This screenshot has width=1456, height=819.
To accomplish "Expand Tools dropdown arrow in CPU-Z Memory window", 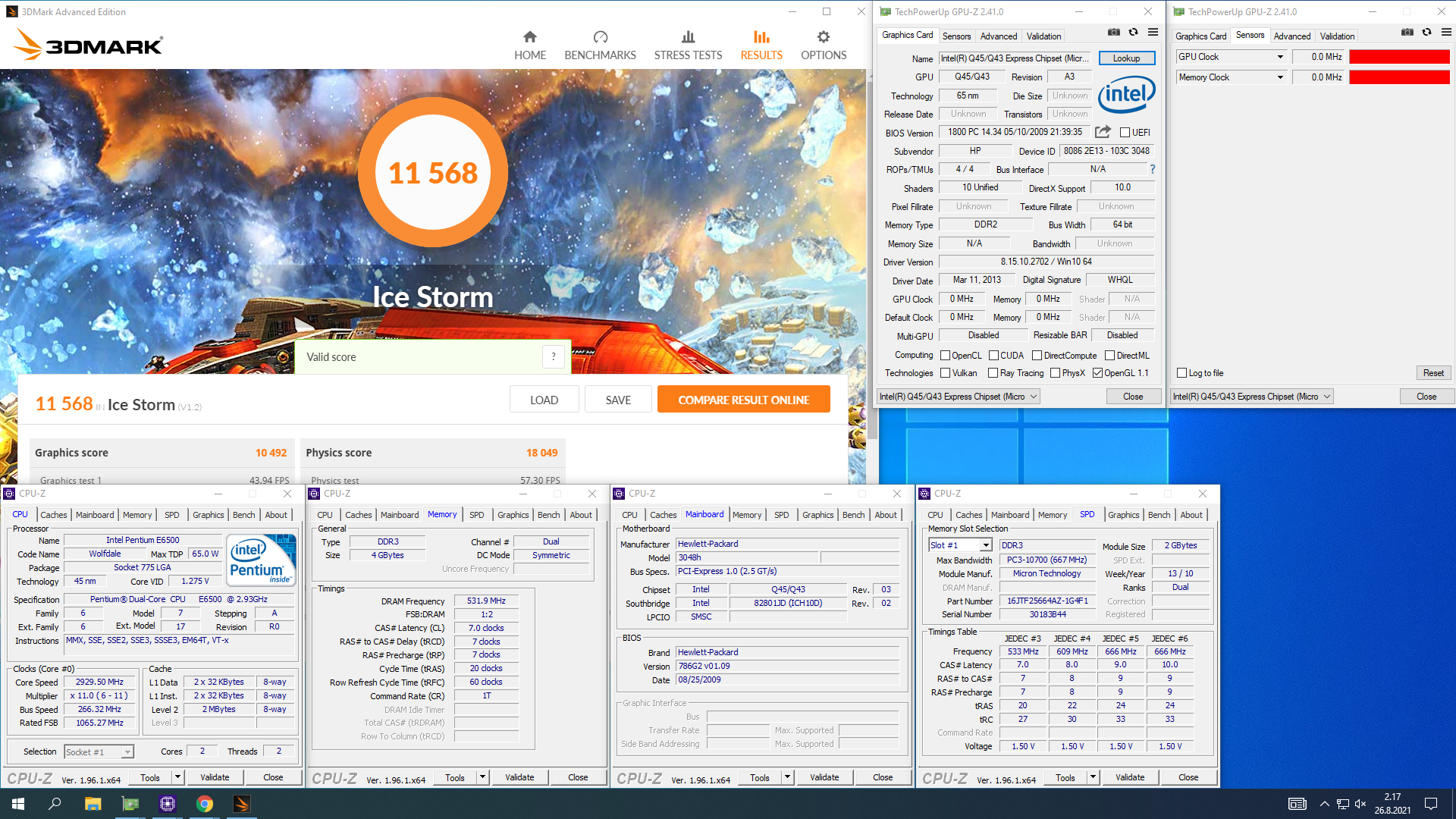I will tap(482, 777).
